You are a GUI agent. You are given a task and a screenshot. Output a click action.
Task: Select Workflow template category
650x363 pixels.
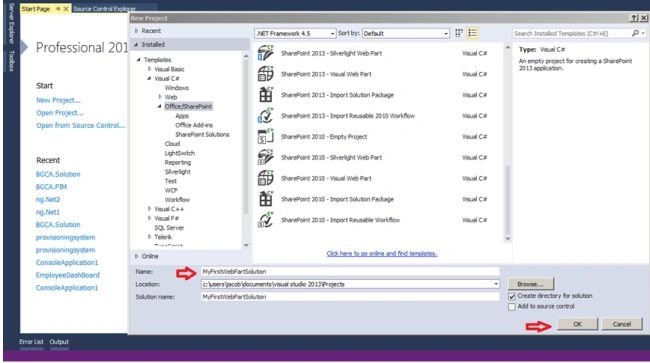177,199
